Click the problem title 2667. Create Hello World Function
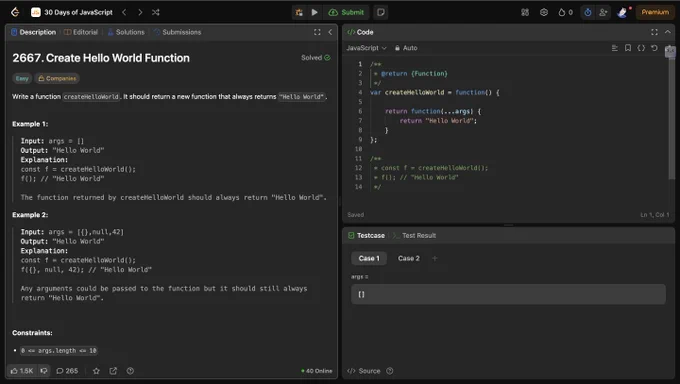Screen dimensions: 680x384 coord(101,58)
